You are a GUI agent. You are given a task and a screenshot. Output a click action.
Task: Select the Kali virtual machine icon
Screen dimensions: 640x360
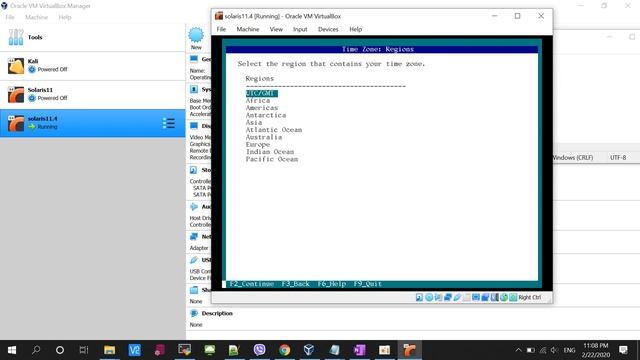[16, 66]
